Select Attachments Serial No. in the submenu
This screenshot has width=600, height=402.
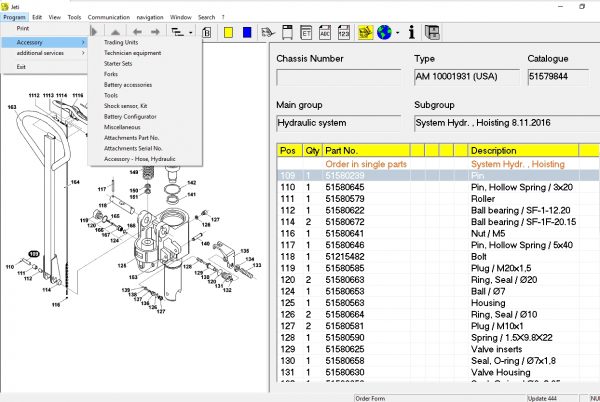coord(133,148)
